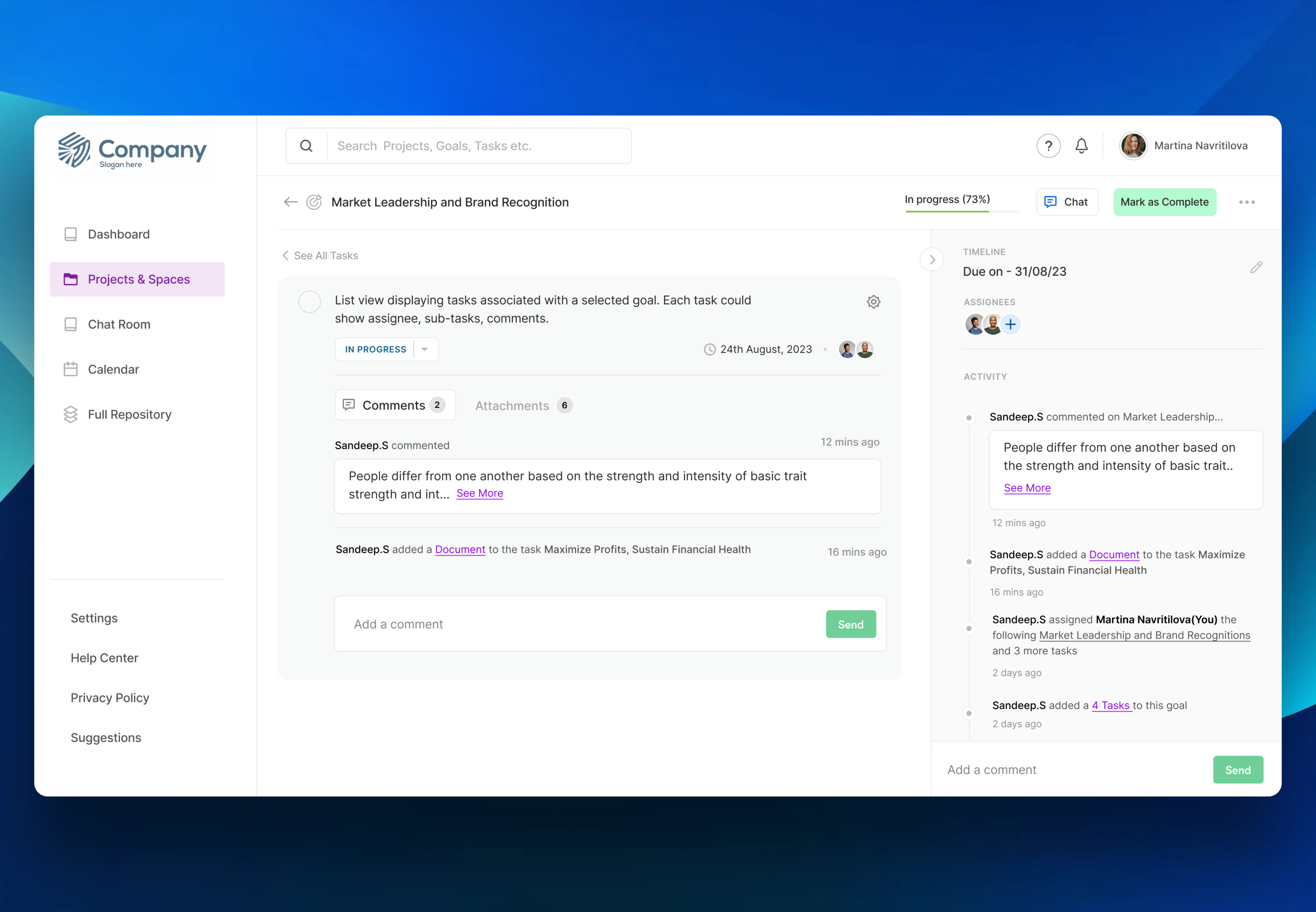Click See More in activity comment

click(1027, 488)
